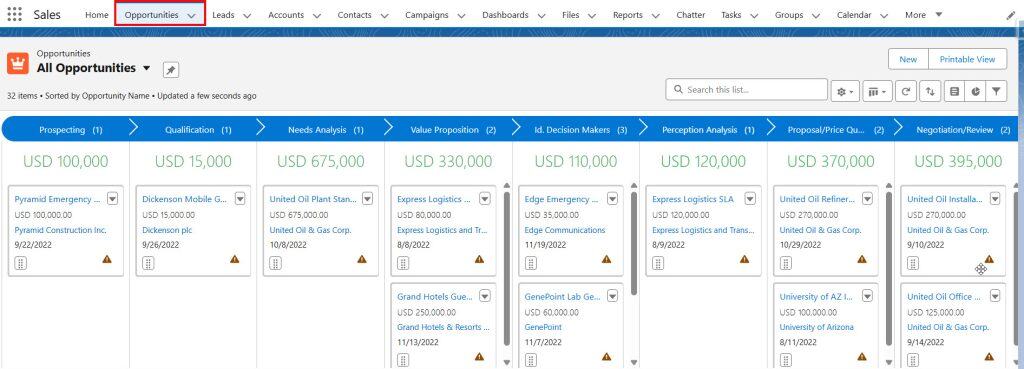Click details icon on Pyramid Emergency card
This screenshot has height=369, width=1024.
click(21, 263)
